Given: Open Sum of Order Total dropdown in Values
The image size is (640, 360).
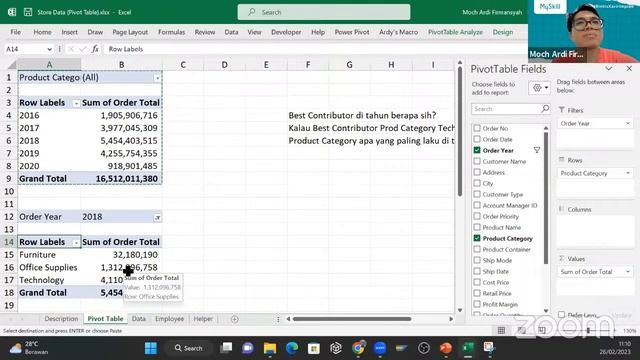Looking at the screenshot, I should click(x=628, y=271).
